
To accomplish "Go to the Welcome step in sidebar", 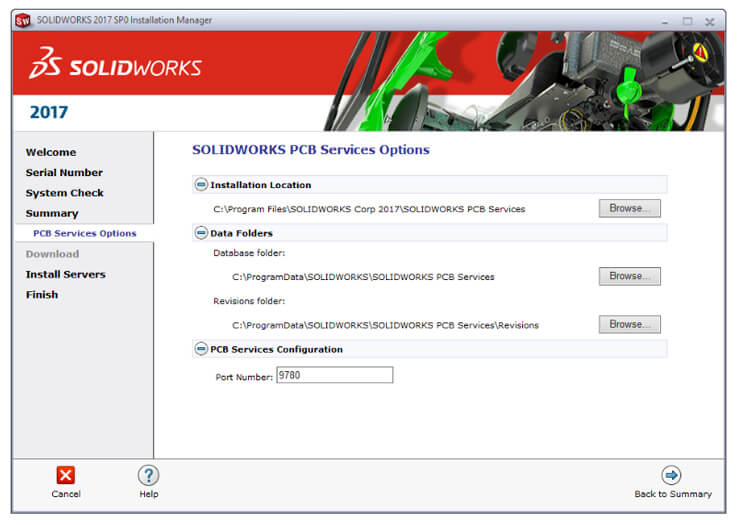I will click(51, 153).
